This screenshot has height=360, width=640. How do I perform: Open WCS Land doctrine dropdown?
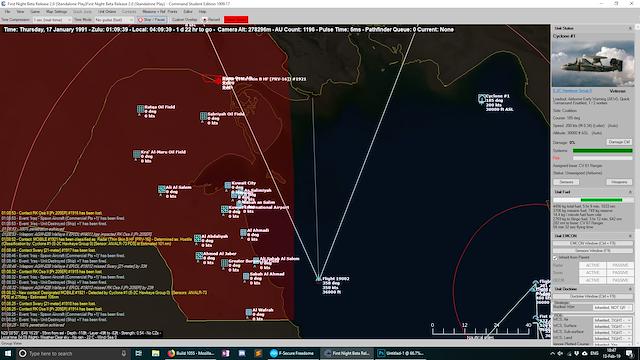[612, 338]
